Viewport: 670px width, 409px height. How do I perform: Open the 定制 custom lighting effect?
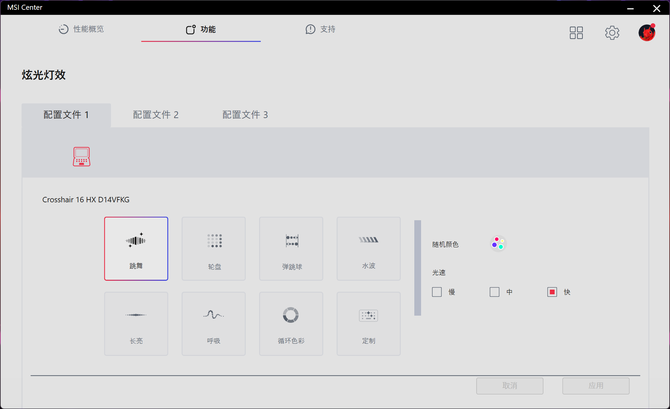pos(368,324)
